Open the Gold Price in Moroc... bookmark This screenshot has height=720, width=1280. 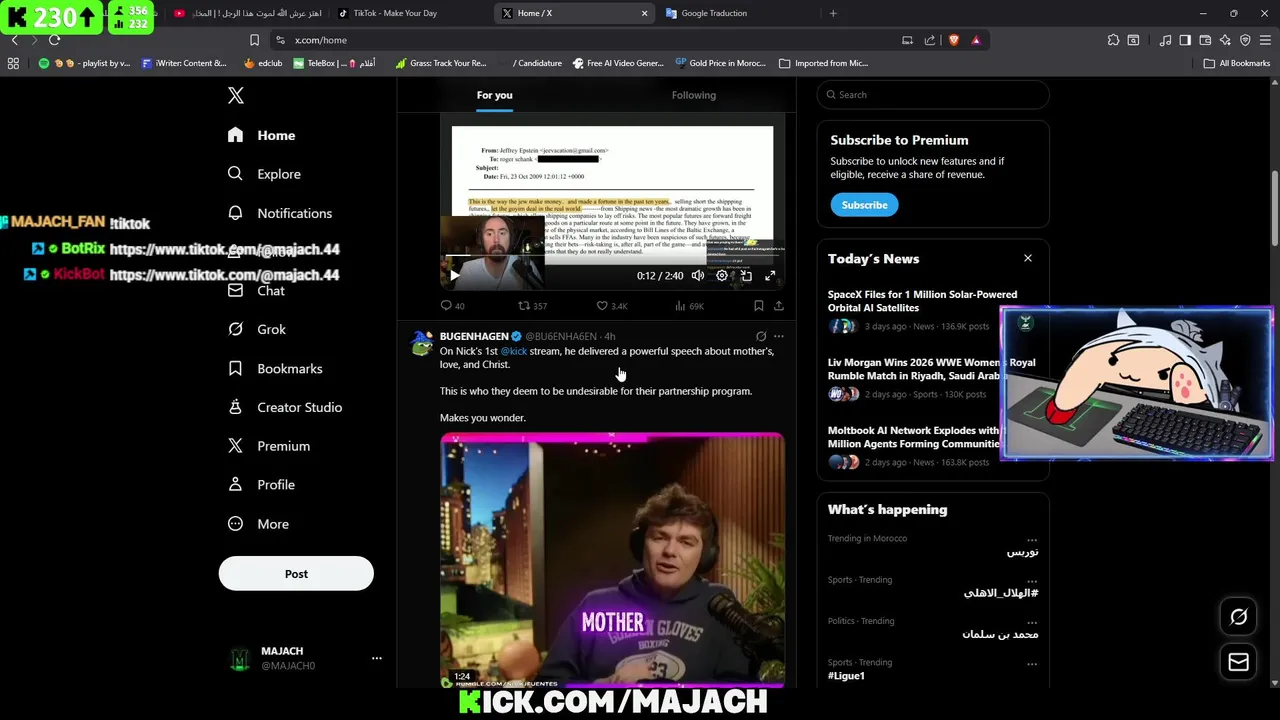coord(720,63)
